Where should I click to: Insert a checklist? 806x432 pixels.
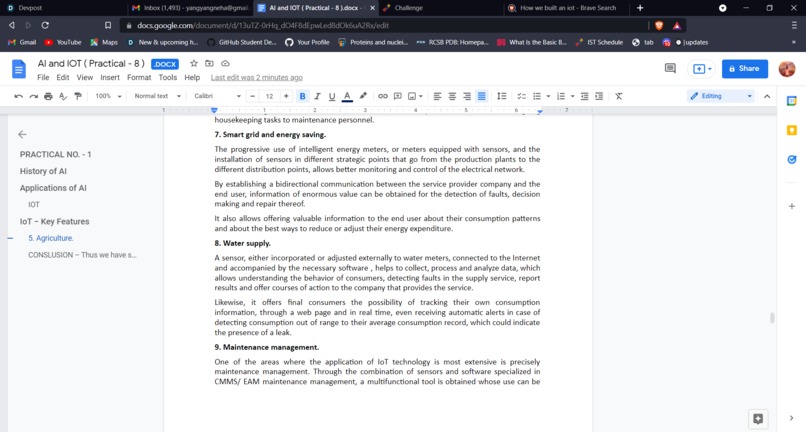(x=521, y=96)
